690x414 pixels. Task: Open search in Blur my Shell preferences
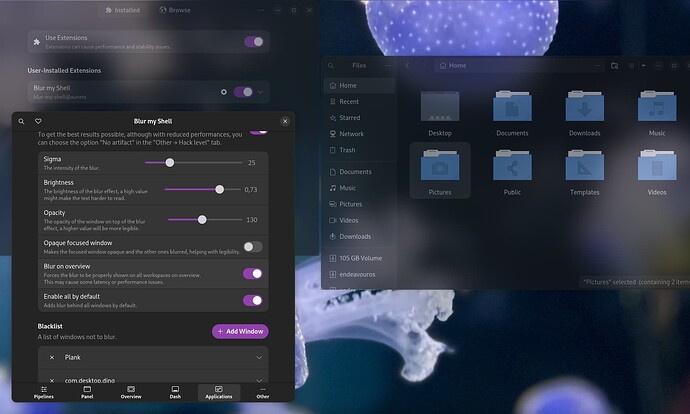point(21,121)
